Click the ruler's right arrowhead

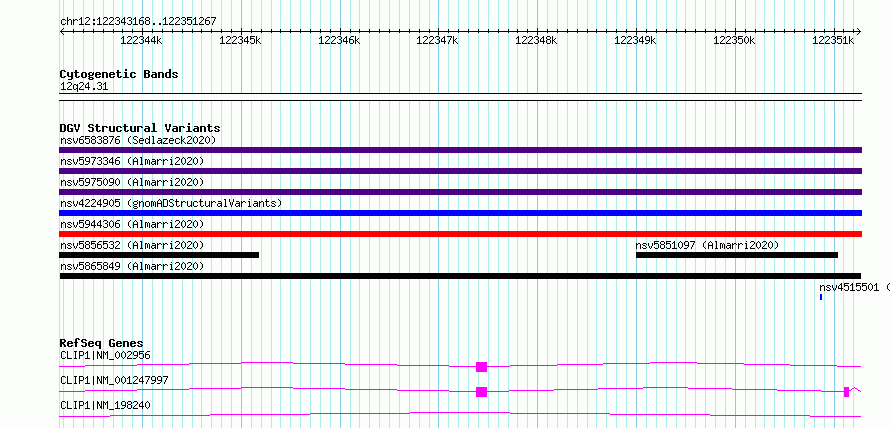pyautogui.click(x=858, y=32)
